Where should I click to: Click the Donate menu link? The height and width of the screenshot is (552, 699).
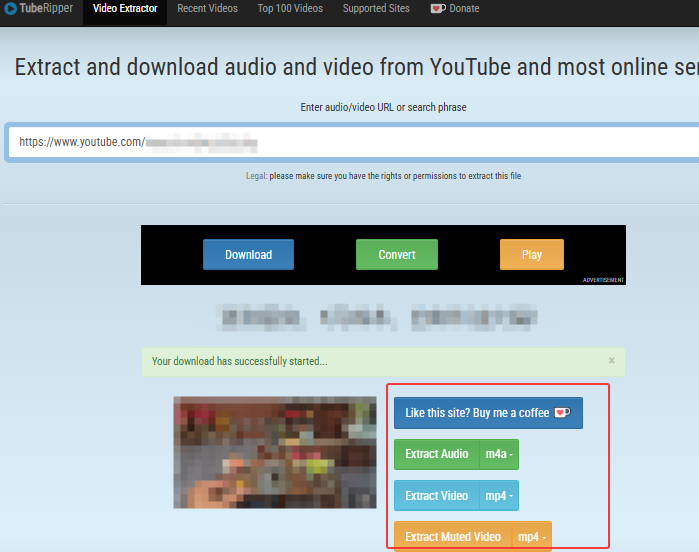(464, 8)
